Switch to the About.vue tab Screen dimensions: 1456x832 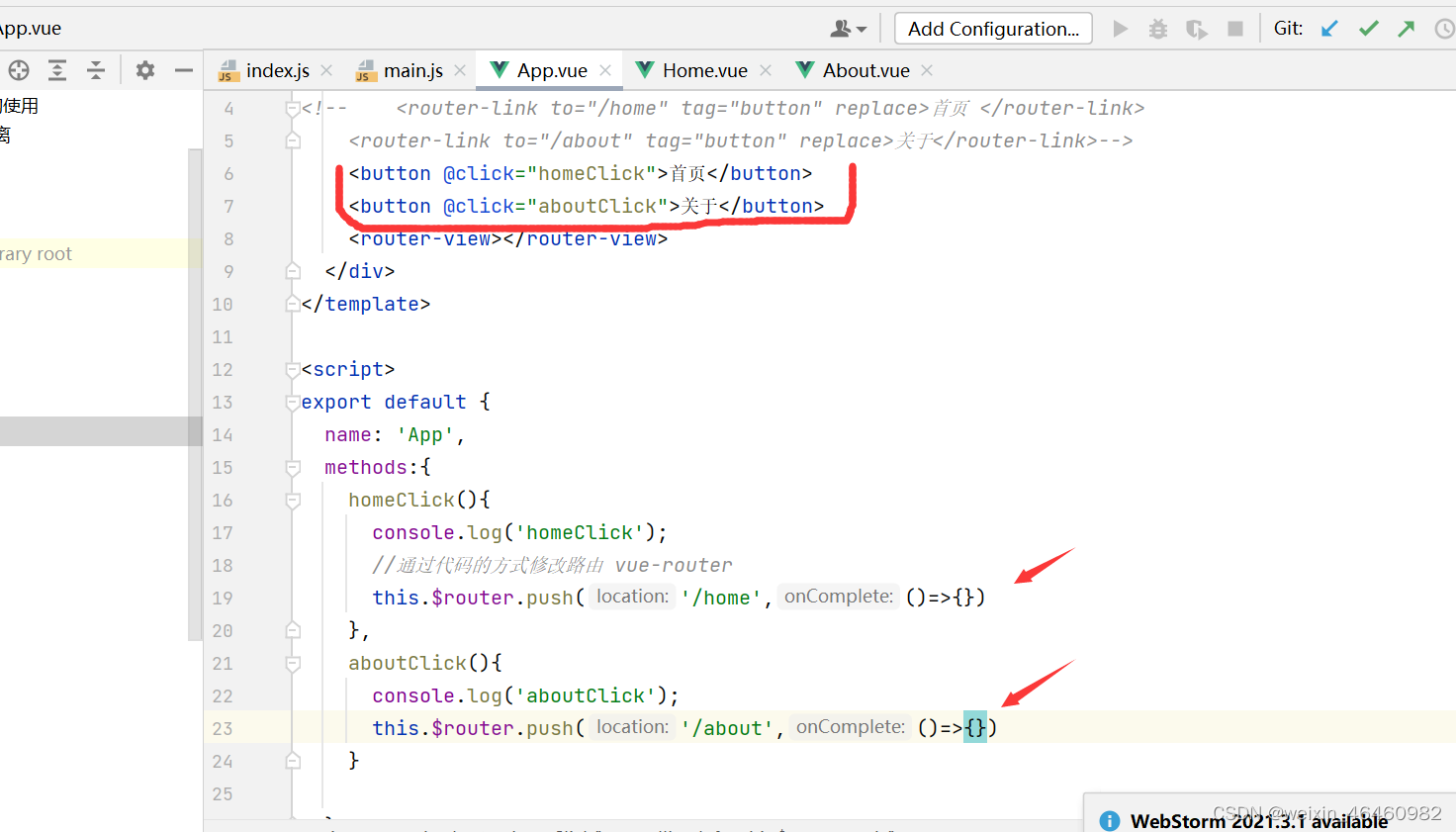(865, 70)
